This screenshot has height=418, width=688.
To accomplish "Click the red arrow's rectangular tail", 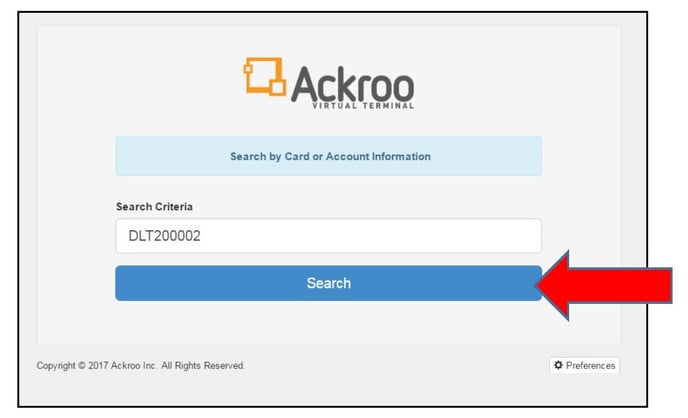I will (620, 286).
